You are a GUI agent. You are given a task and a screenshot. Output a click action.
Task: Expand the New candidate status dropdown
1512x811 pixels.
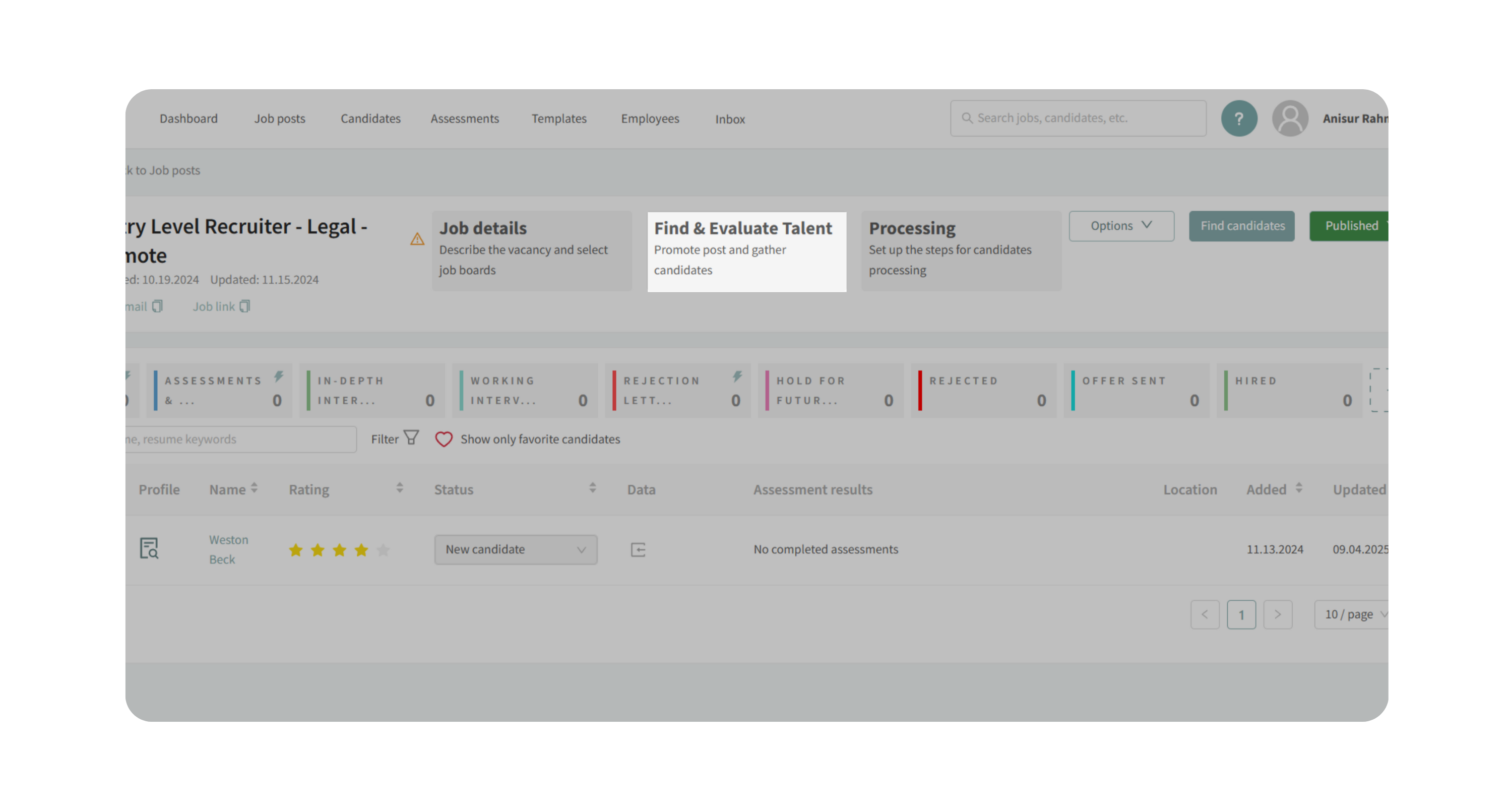tap(516, 549)
